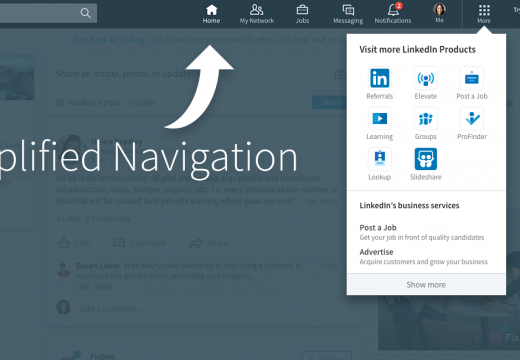Open the Me profile avatar menu
This screenshot has width=520, height=360.
[x=439, y=13]
